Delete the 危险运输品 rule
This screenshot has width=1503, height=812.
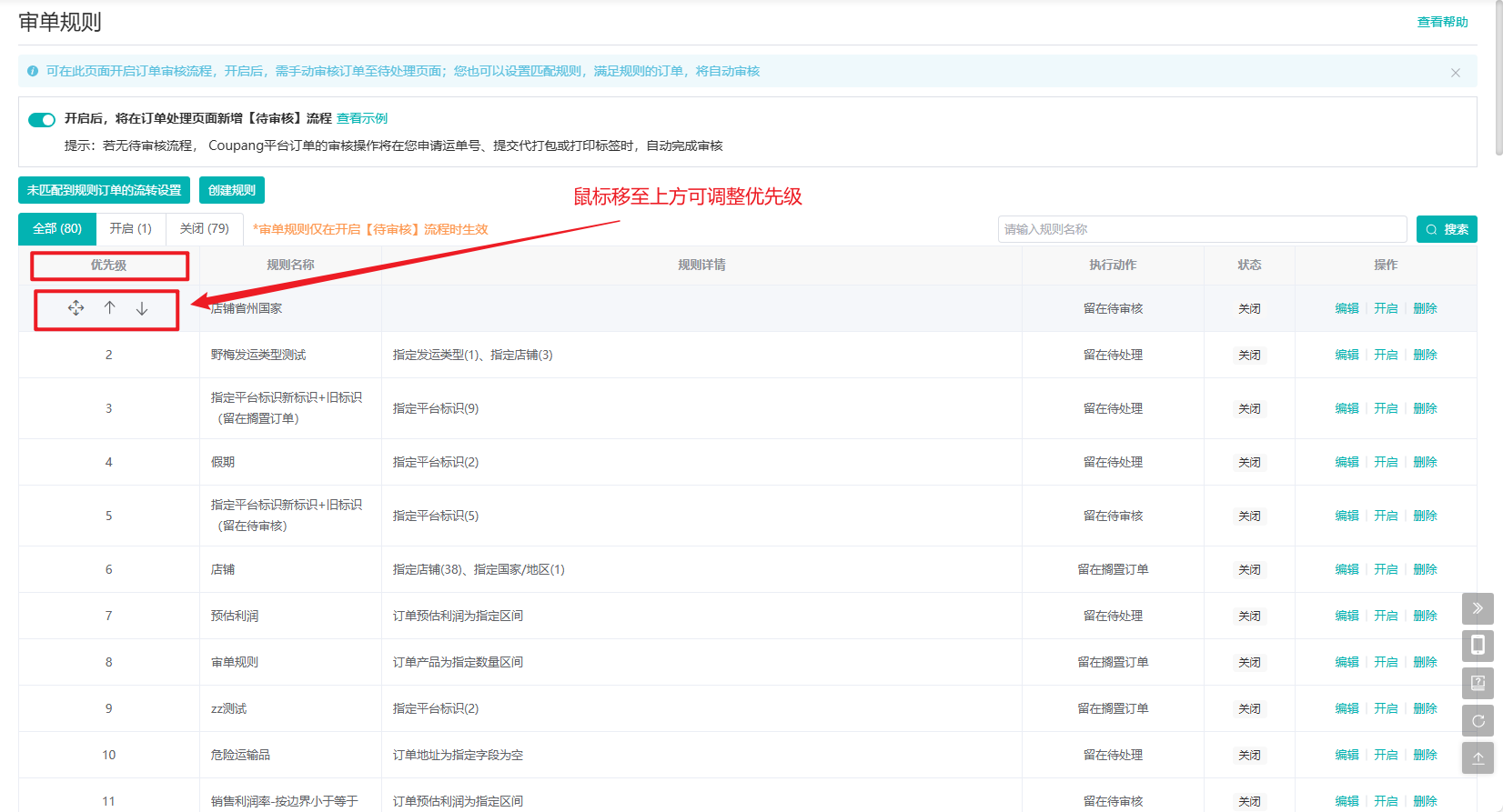point(1426,756)
